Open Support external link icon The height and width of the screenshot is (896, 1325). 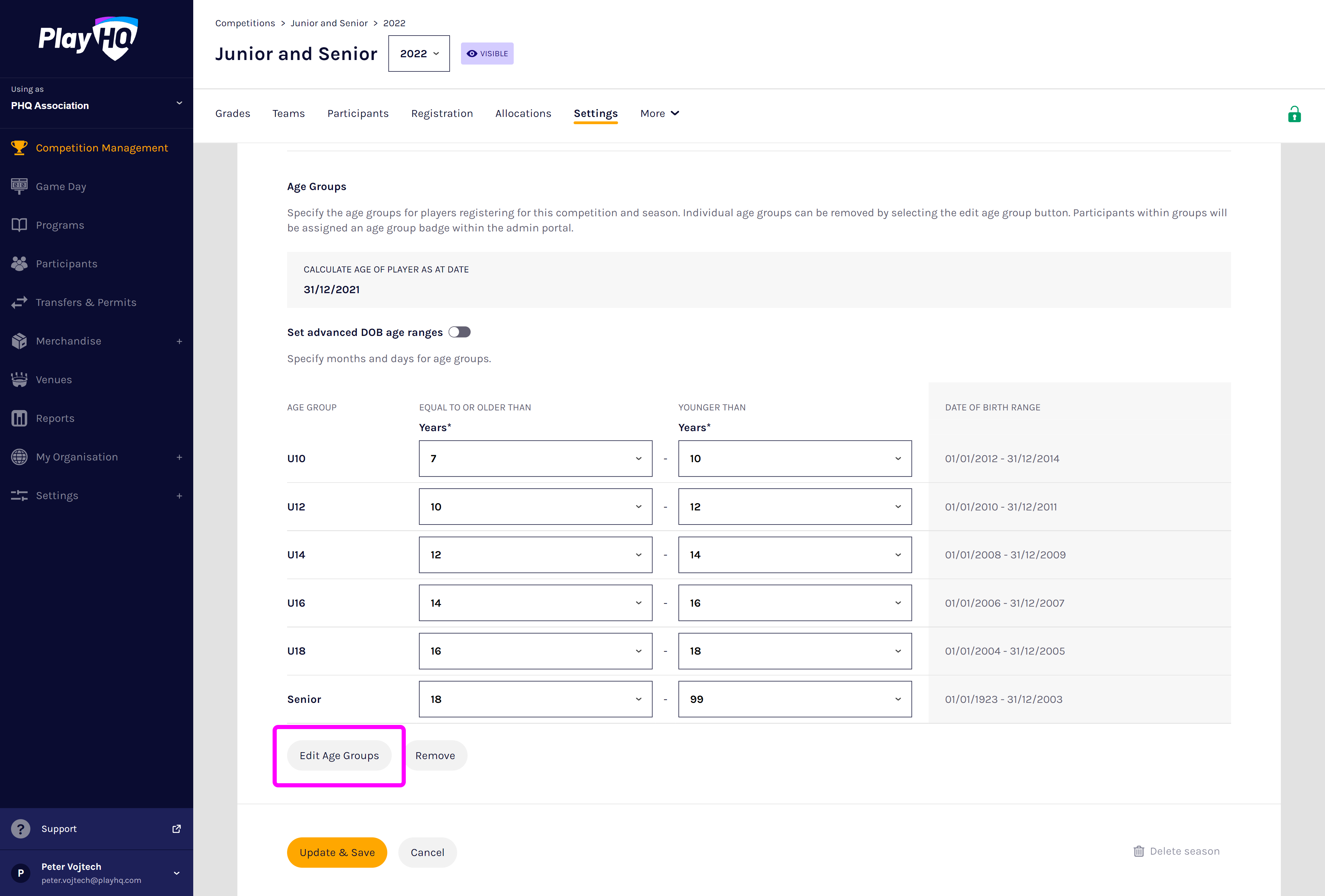click(x=177, y=829)
